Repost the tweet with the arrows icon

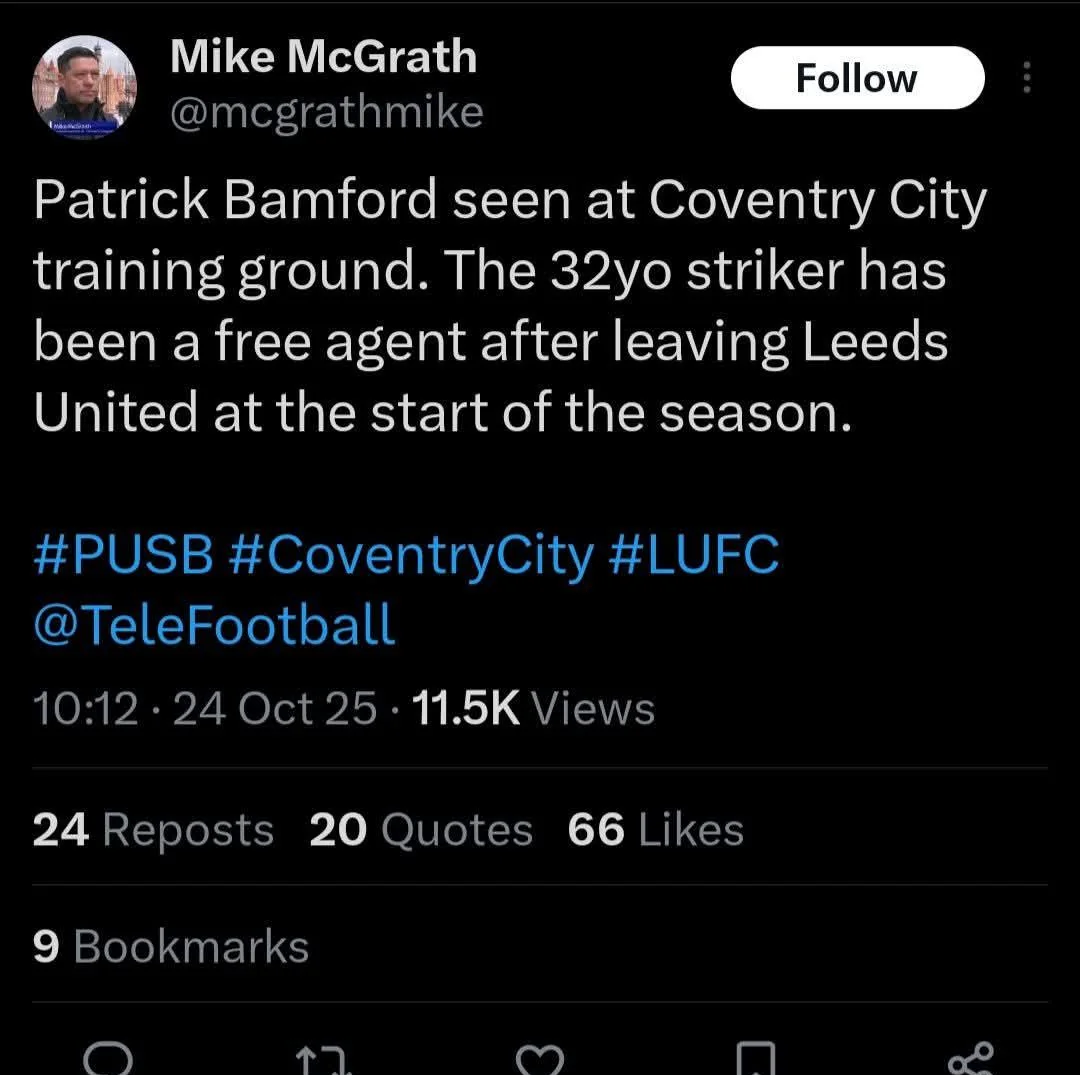[x=322, y=1058]
